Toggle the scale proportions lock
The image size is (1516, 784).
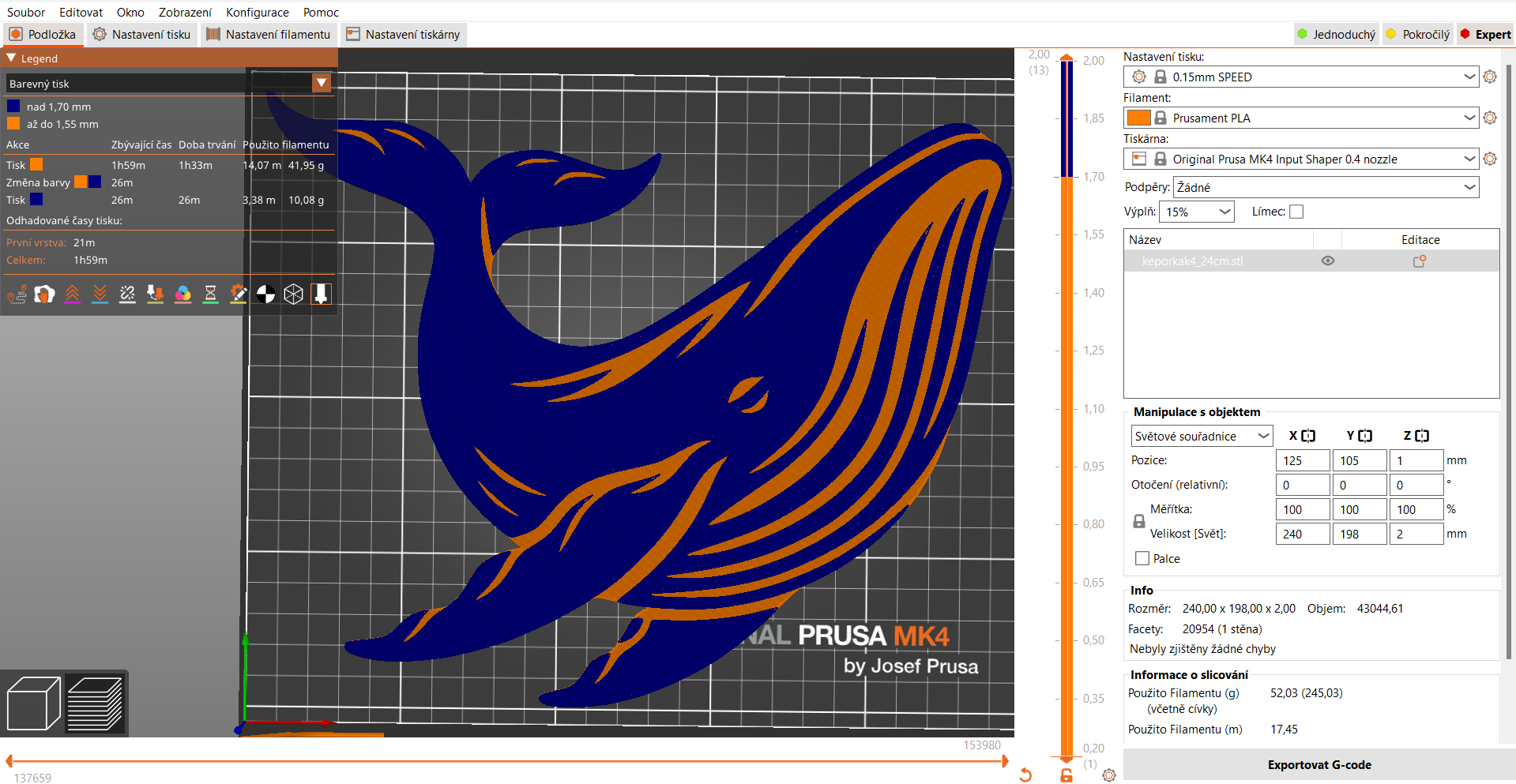(x=1139, y=521)
